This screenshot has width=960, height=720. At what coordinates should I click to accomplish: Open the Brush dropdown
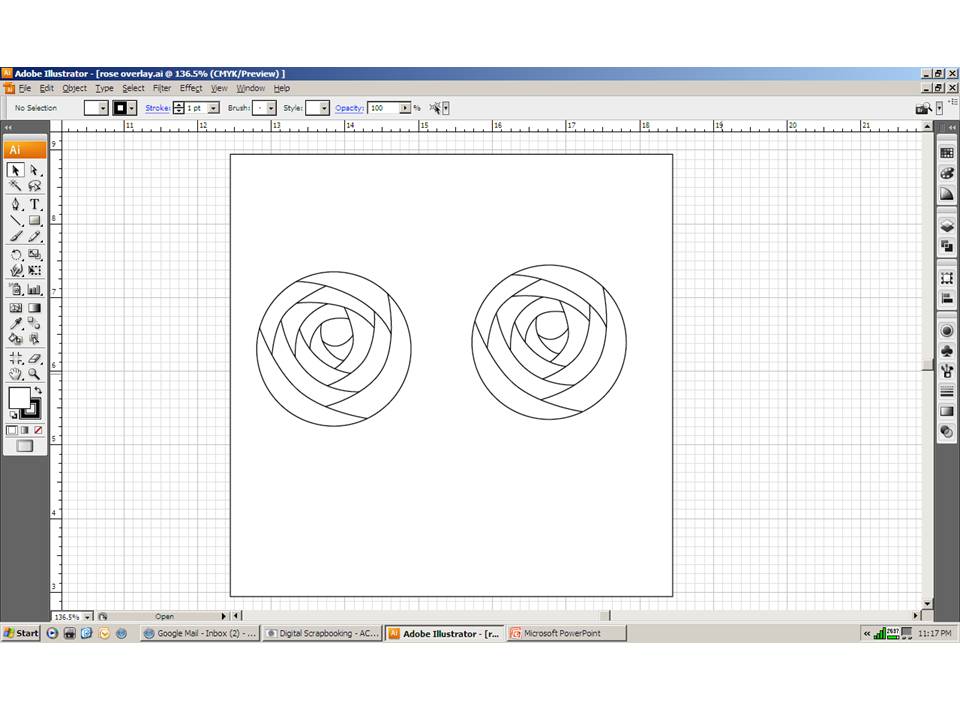click(x=271, y=108)
